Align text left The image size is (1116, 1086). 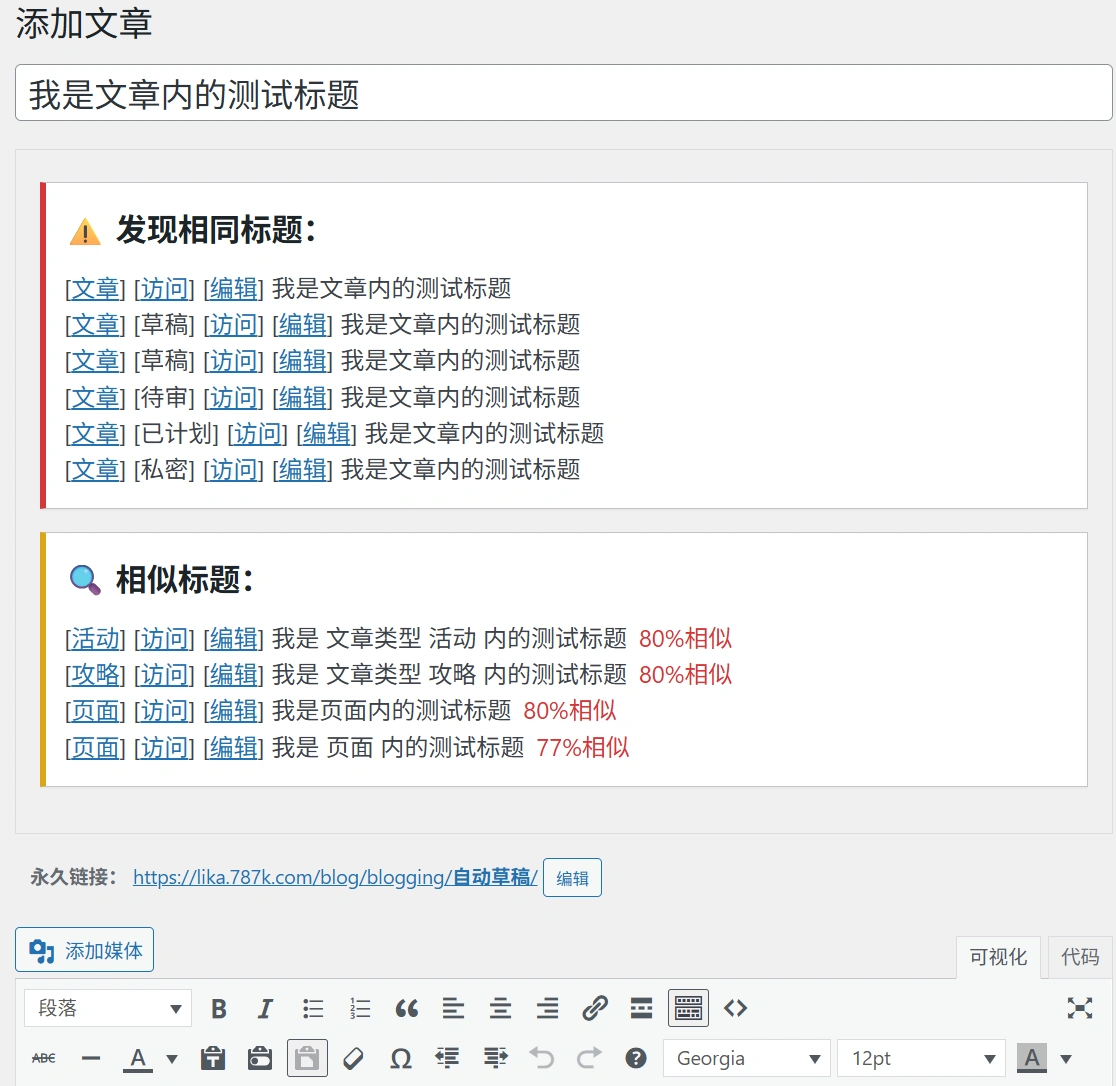pyautogui.click(x=453, y=1008)
